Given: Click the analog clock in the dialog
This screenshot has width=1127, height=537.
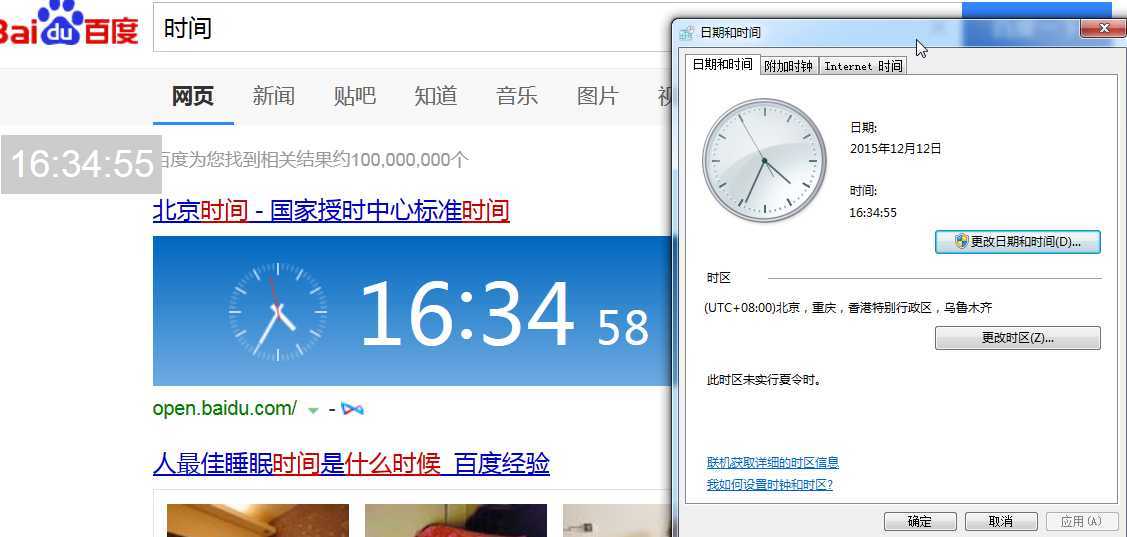Looking at the screenshot, I should coord(764,160).
